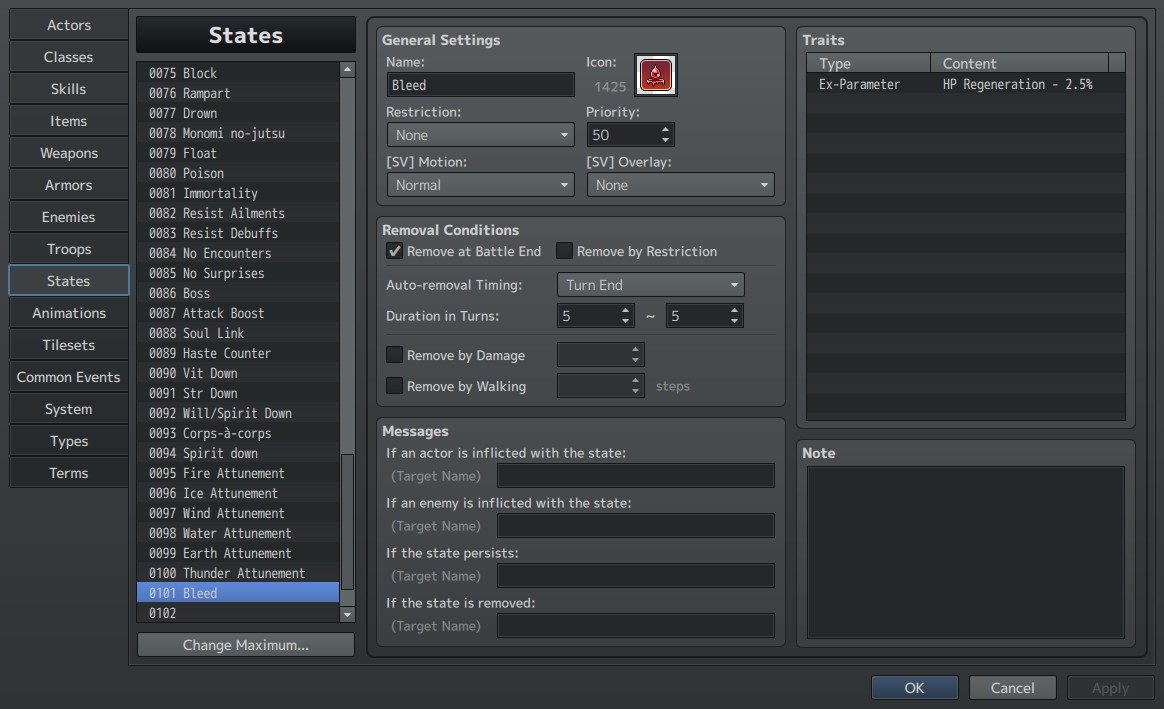Image resolution: width=1164 pixels, height=709 pixels.
Task: Switch to the Weapons tab
Action: click(x=68, y=153)
